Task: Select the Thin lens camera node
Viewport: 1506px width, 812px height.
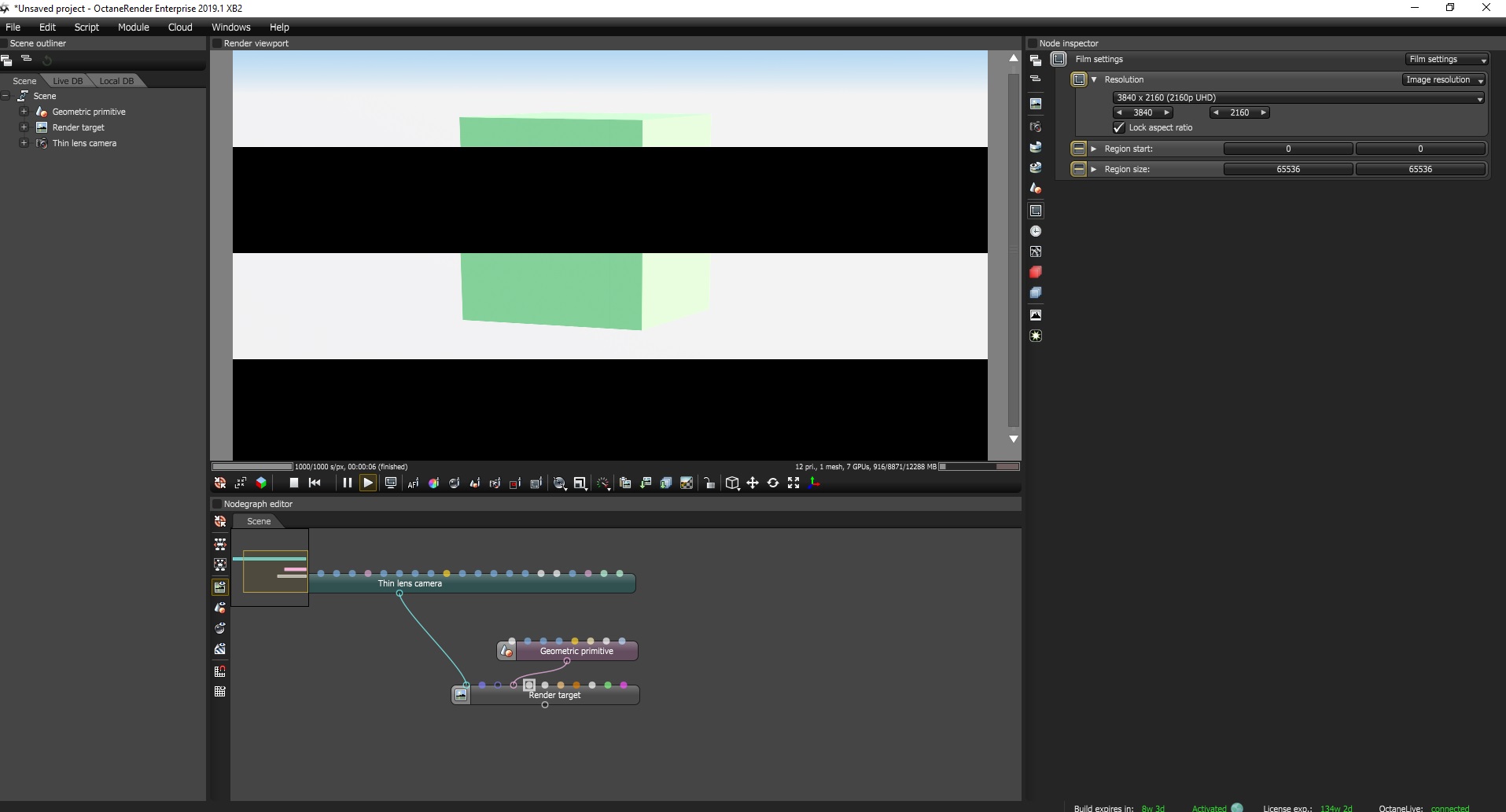Action: (x=472, y=583)
